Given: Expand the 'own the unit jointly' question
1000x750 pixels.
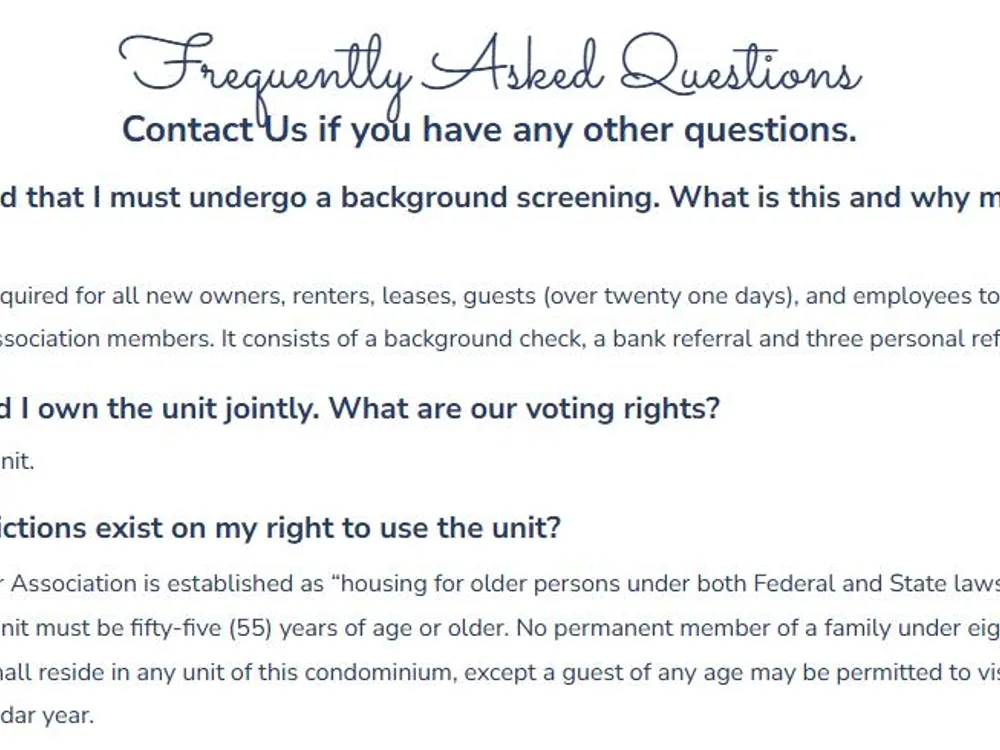Looking at the screenshot, I should tap(360, 408).
